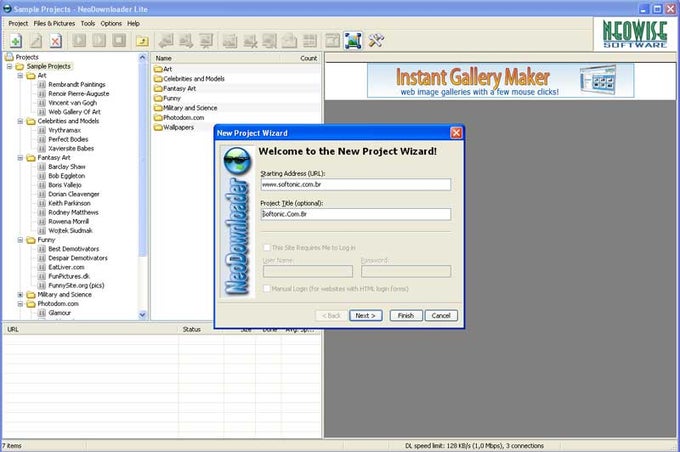Select 'Celebrities and Models' in the Name list
Viewport: 680px width, 452px height.
coord(194,79)
